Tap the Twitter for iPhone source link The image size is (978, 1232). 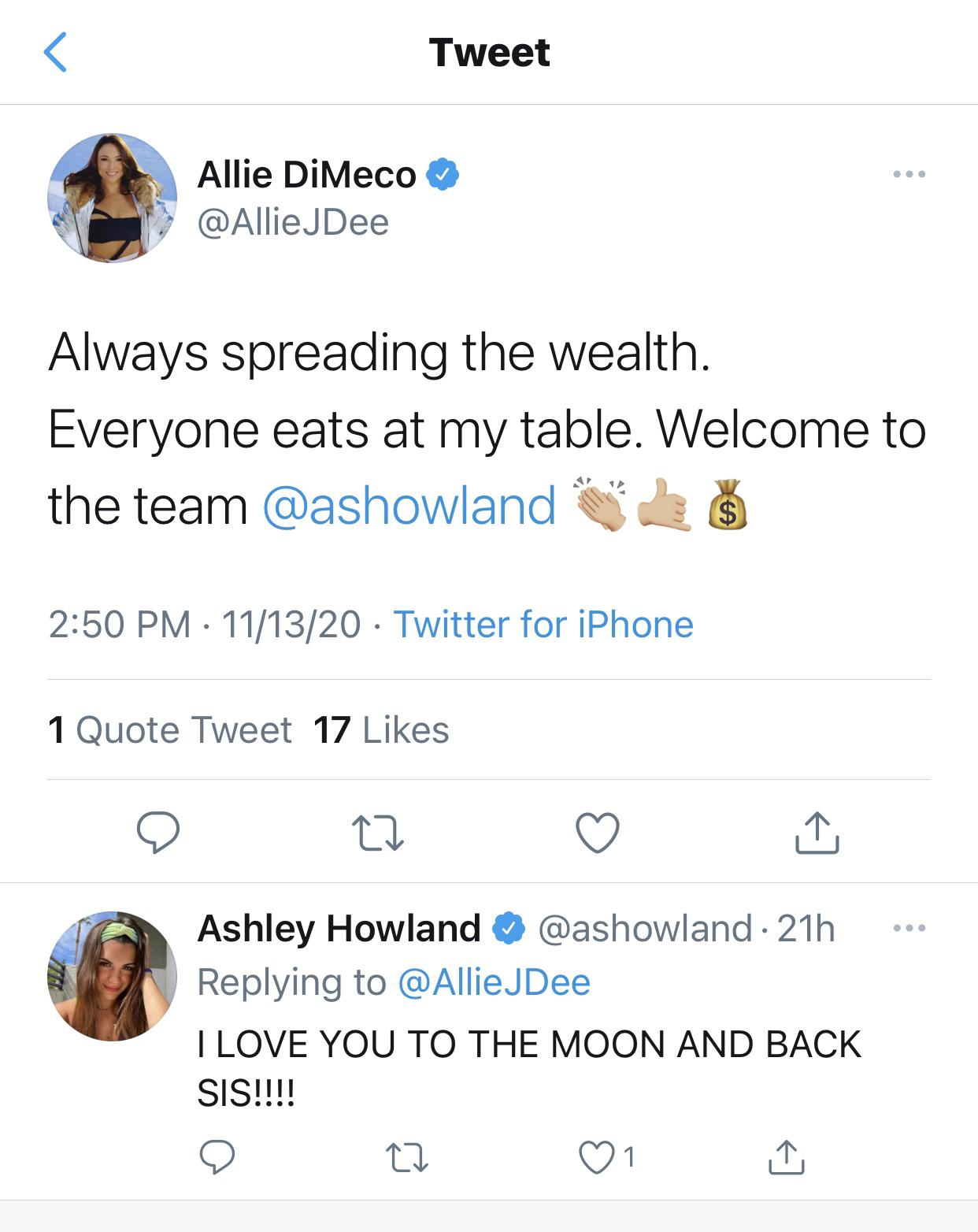click(x=543, y=625)
